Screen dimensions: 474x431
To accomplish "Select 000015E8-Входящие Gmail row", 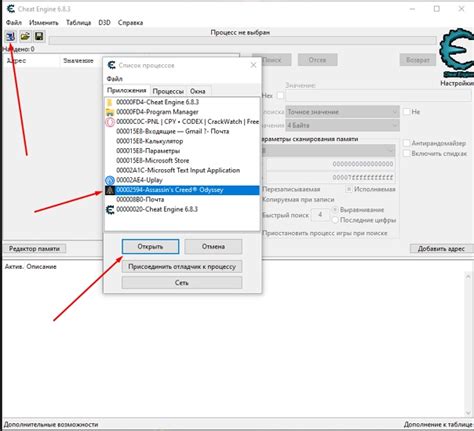I will (x=182, y=132).
